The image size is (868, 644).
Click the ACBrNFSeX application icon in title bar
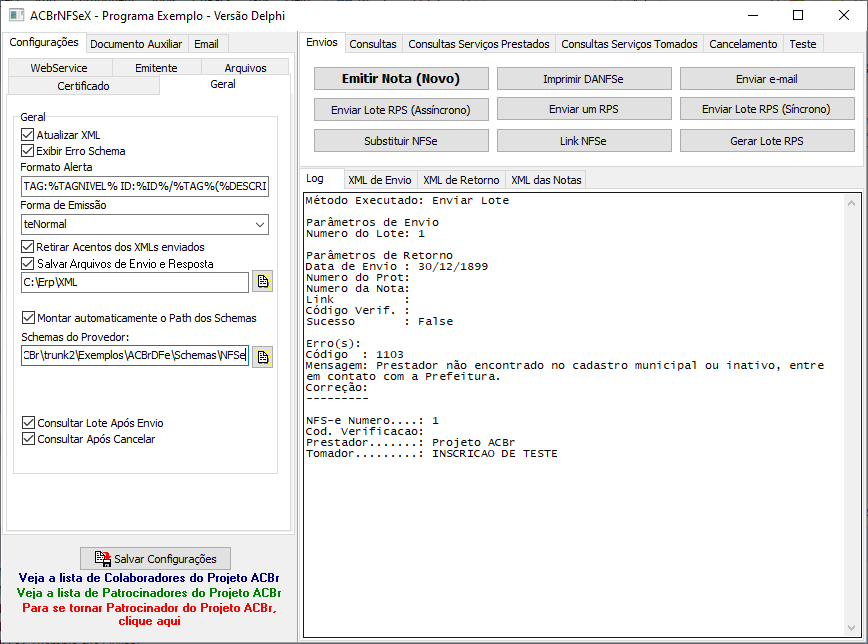(17, 15)
